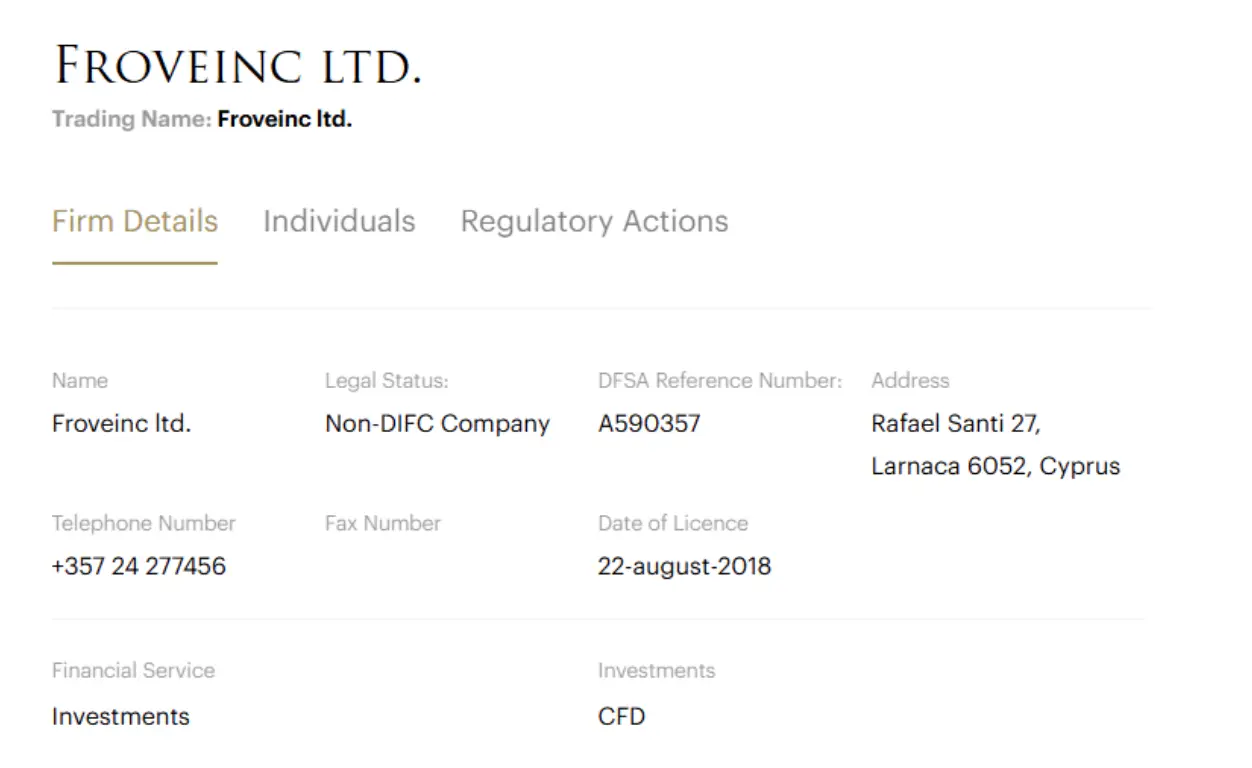The image size is (1252, 768).
Task: Click the Name field label
Action: pos(80,380)
